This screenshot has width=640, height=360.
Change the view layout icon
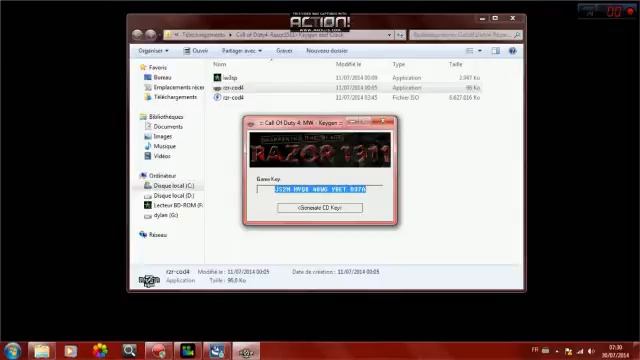470,51
